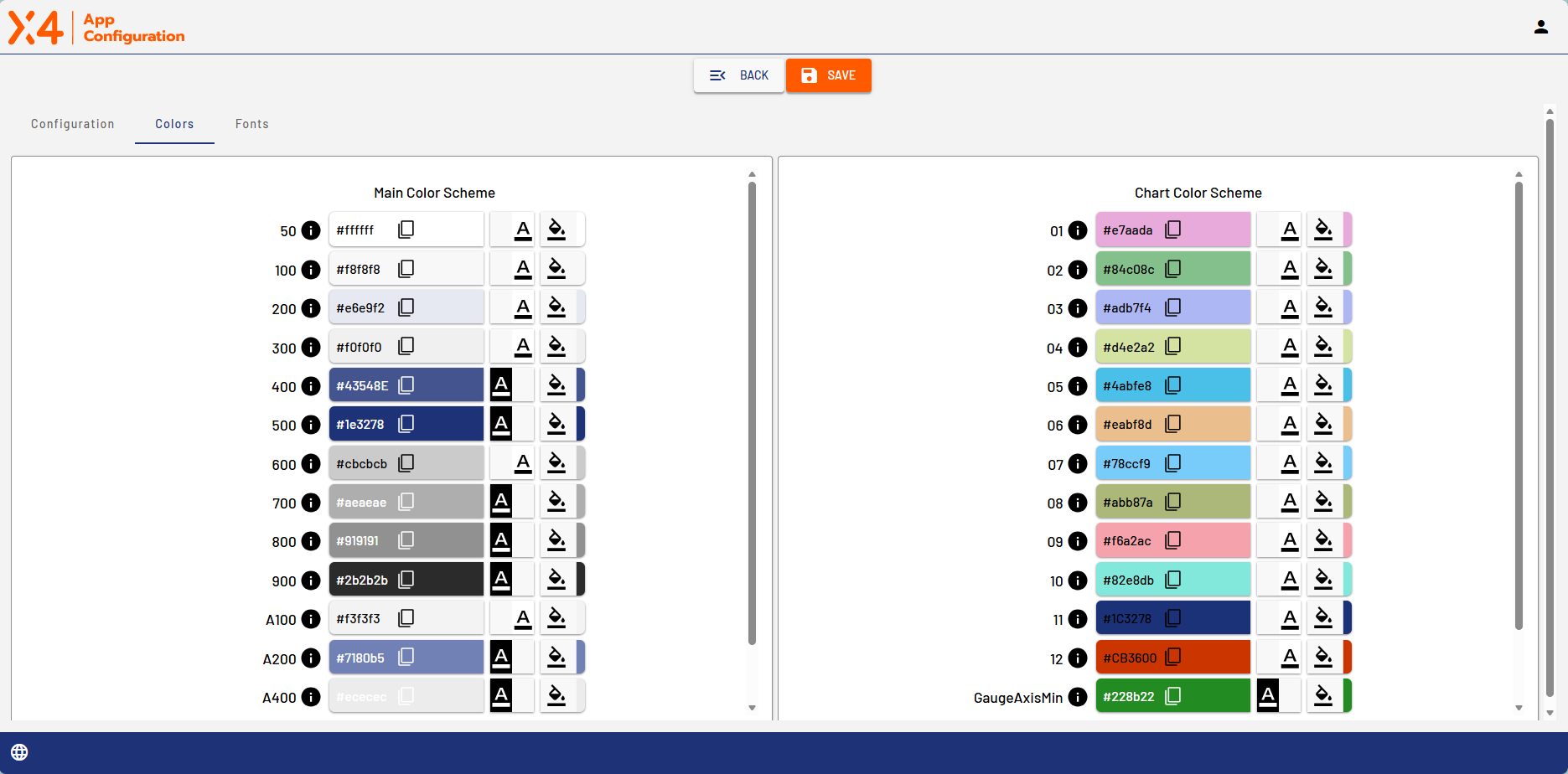Viewport: 1568px width, 774px height.
Task: Open the Fonts tab
Action: click(x=251, y=124)
